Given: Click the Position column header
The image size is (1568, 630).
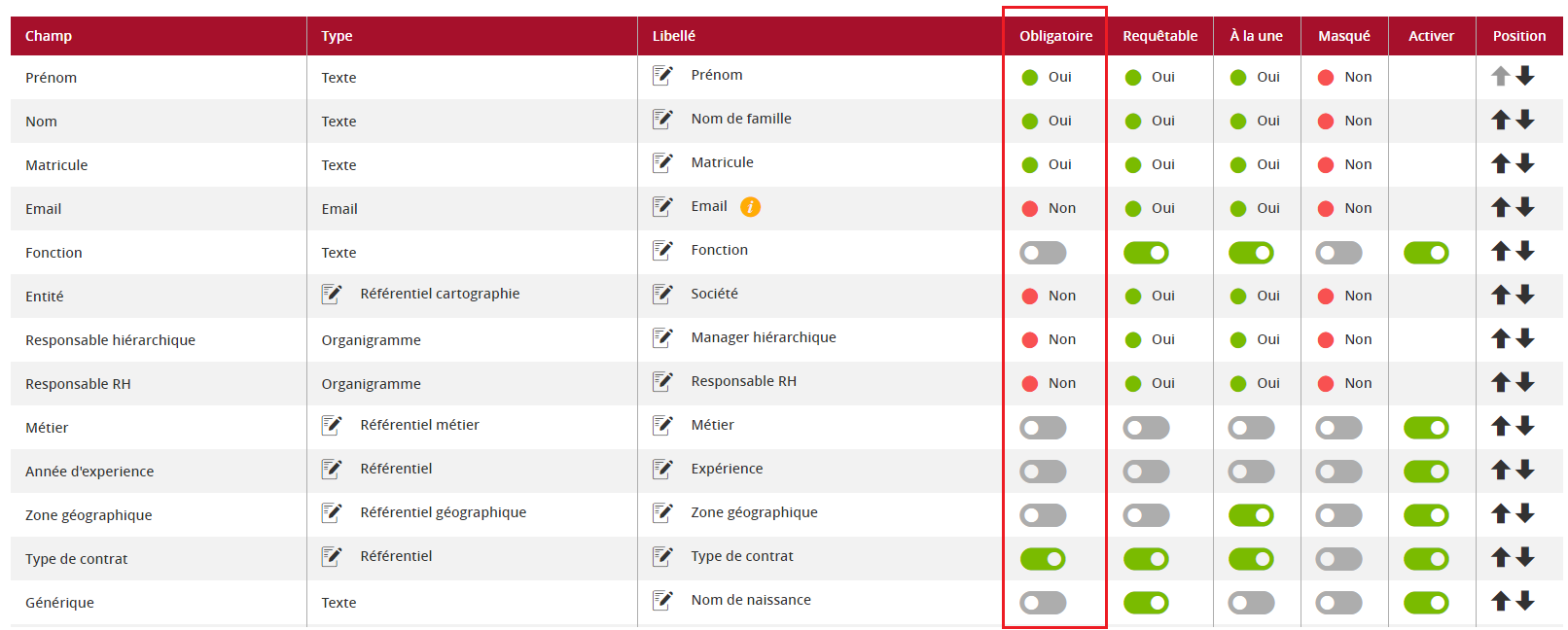Looking at the screenshot, I should [x=1518, y=36].
